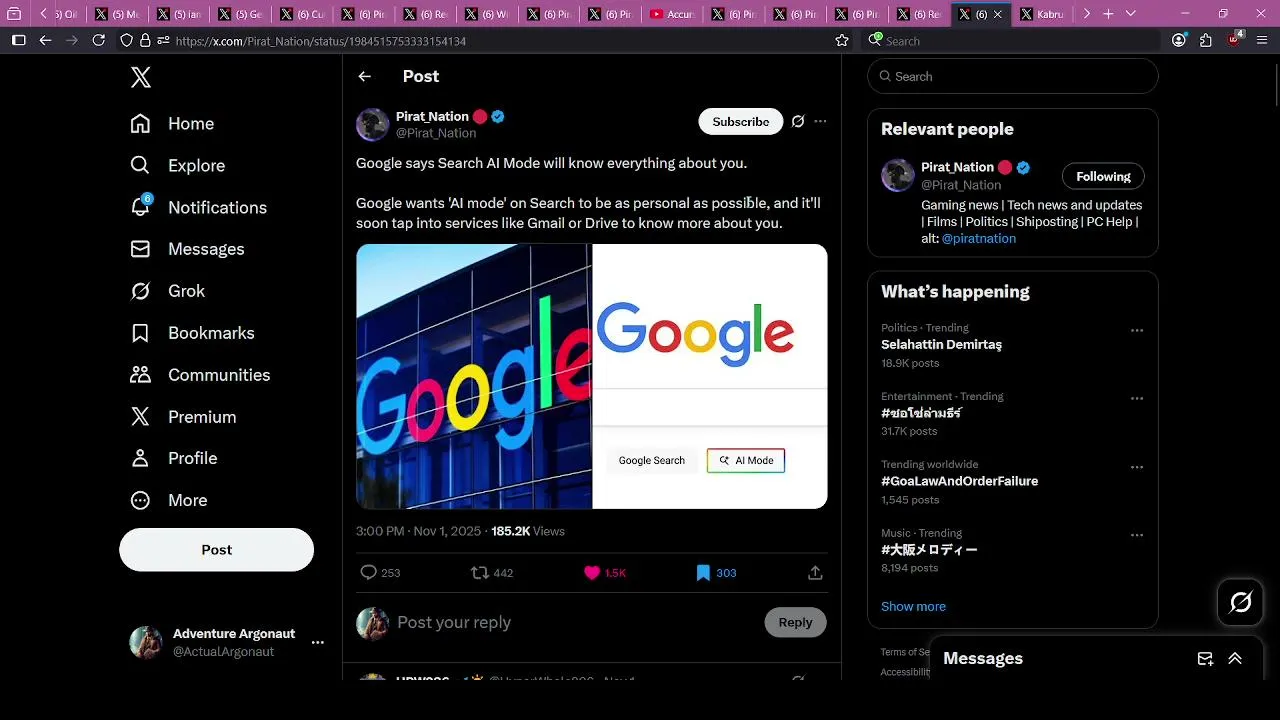Switch to the YouTube Accur tab
This screenshot has height=720, width=1280.
pos(672,14)
